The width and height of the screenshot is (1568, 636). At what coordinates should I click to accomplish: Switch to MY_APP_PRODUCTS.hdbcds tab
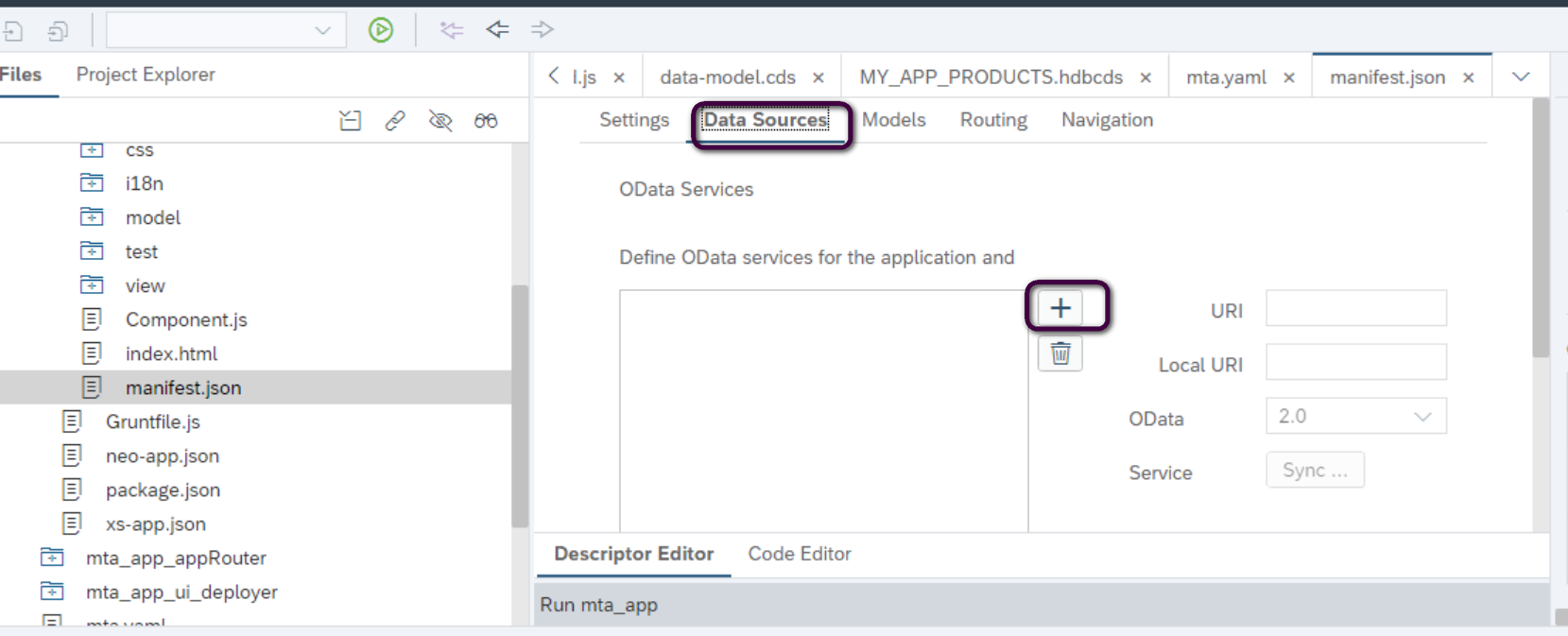click(991, 77)
